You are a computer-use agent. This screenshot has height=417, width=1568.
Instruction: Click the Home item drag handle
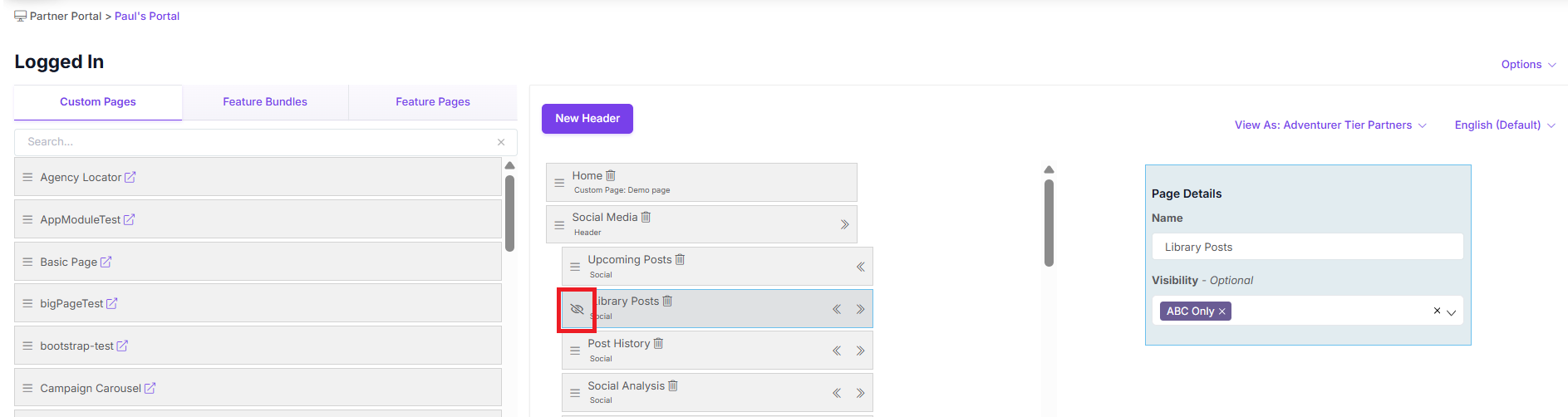click(559, 183)
